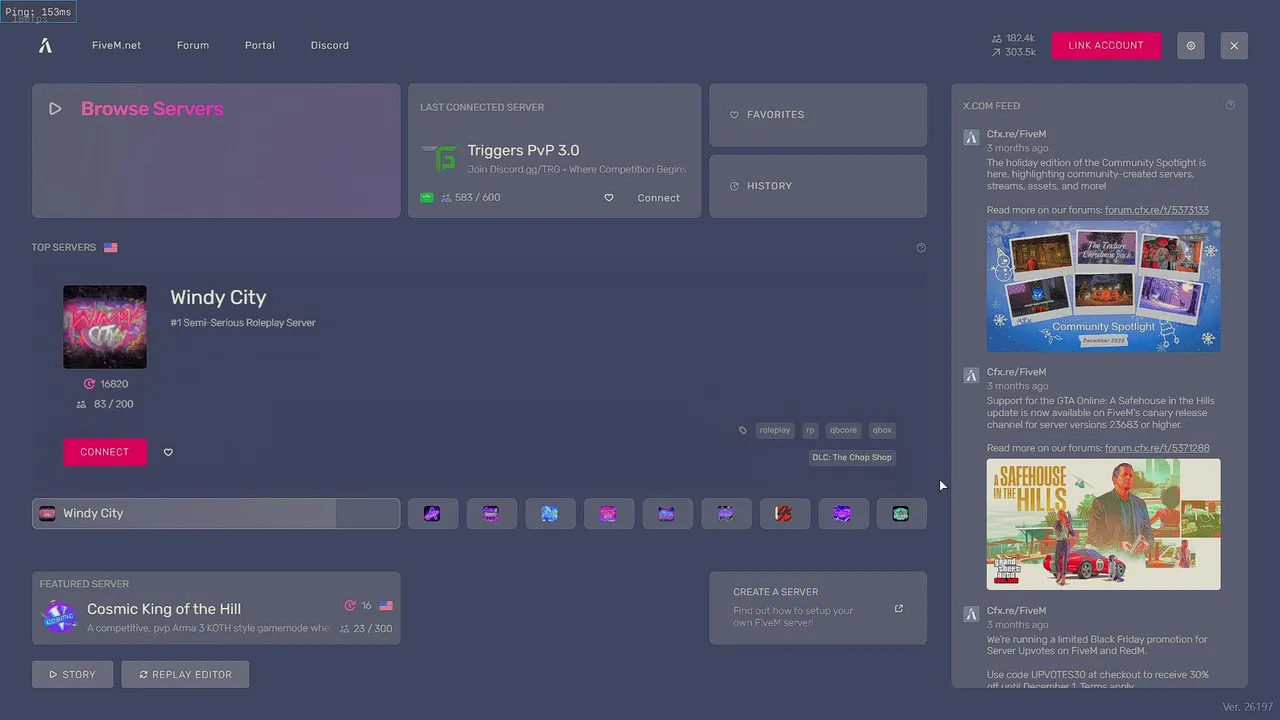Close the launcher with X button

pyautogui.click(x=1234, y=45)
